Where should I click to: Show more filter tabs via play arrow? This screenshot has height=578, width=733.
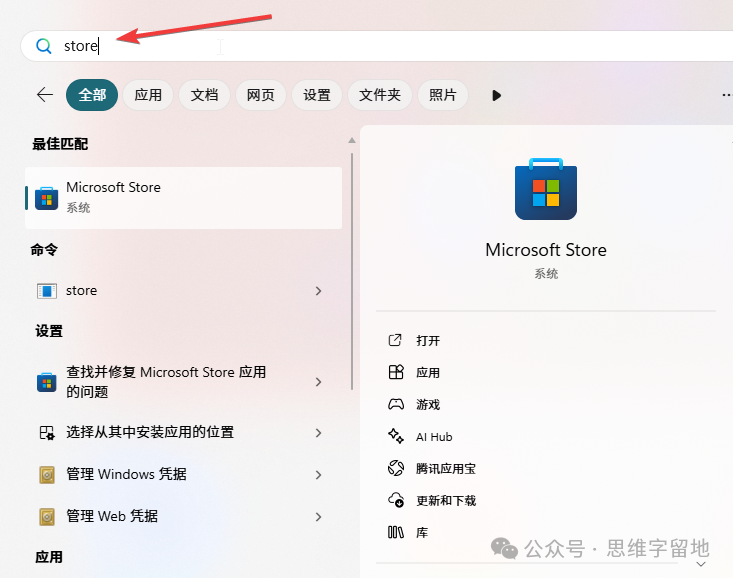(x=496, y=95)
